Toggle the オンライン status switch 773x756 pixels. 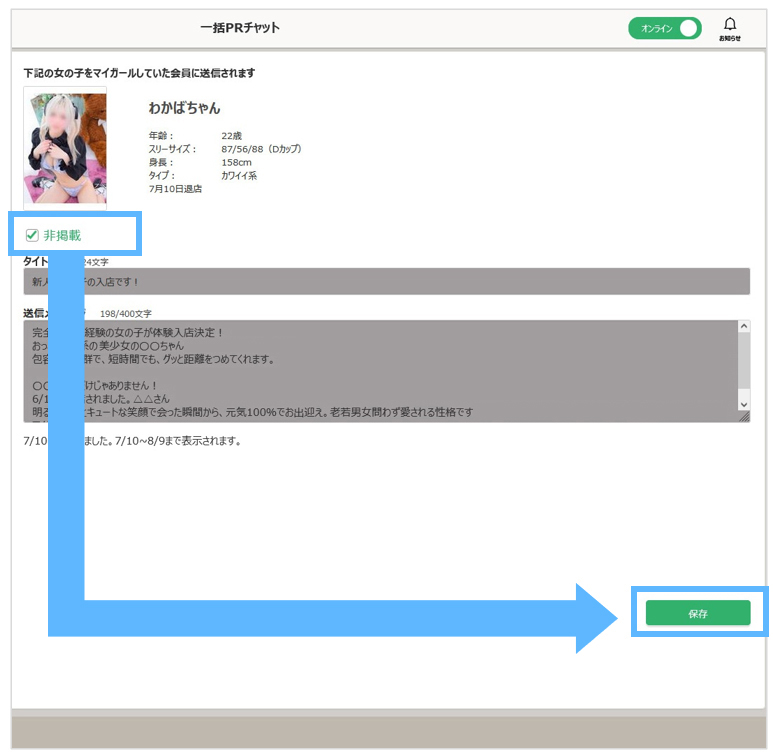pyautogui.click(x=665, y=28)
